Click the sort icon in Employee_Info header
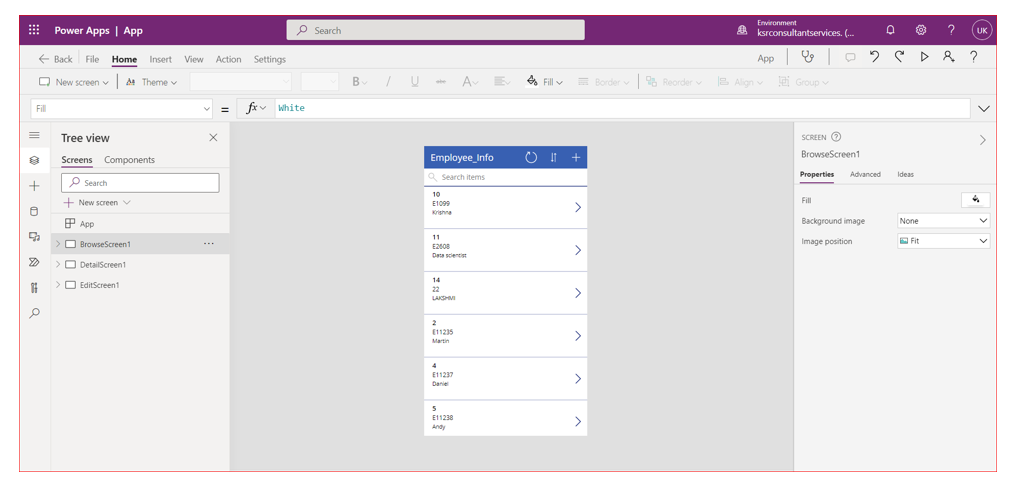 554,158
